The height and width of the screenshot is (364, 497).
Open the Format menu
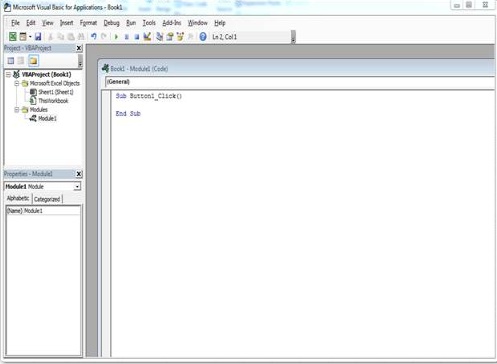88,23
